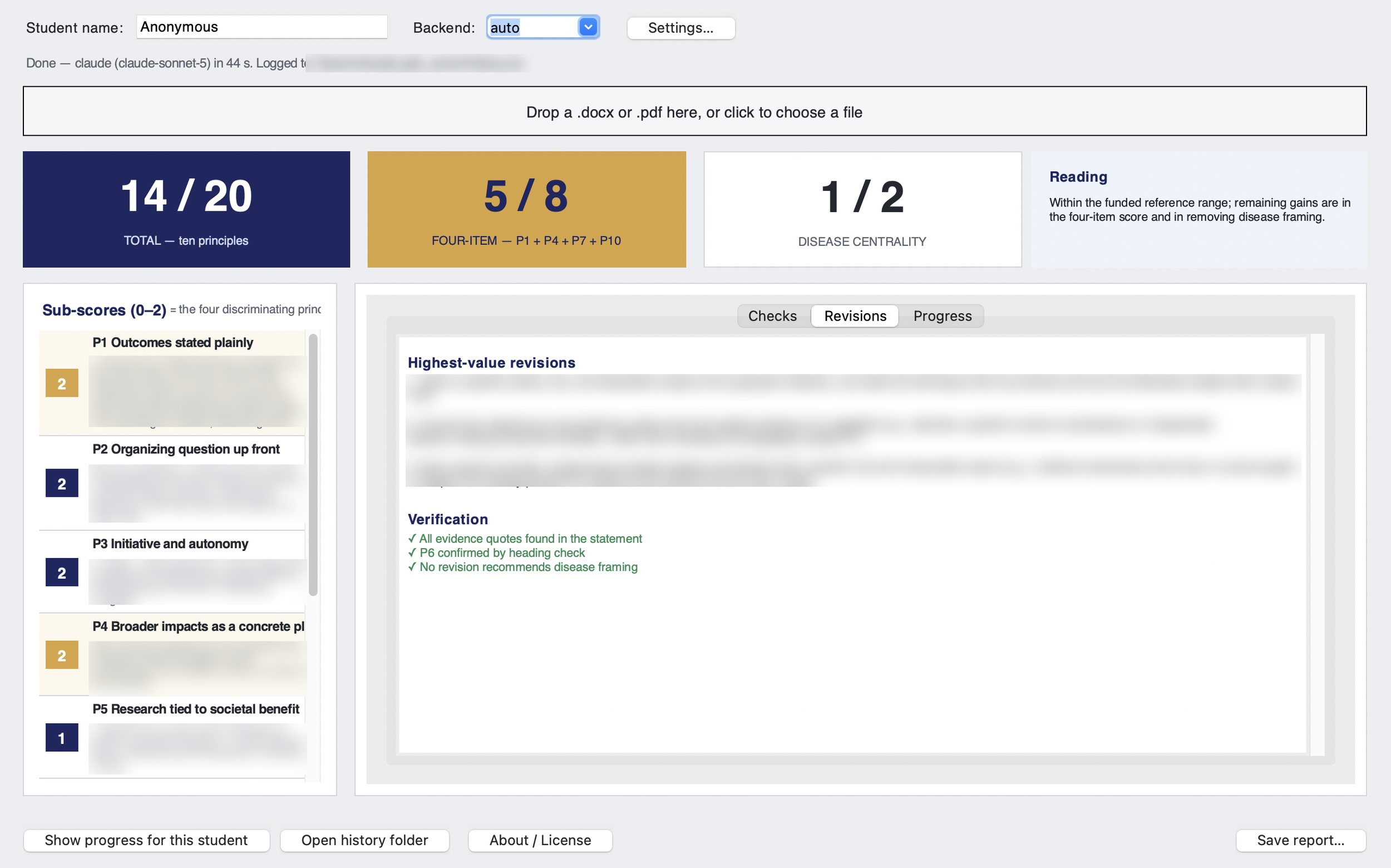Click the sub-scores list scrollbar
The width and height of the screenshot is (1391, 868).
tap(313, 465)
